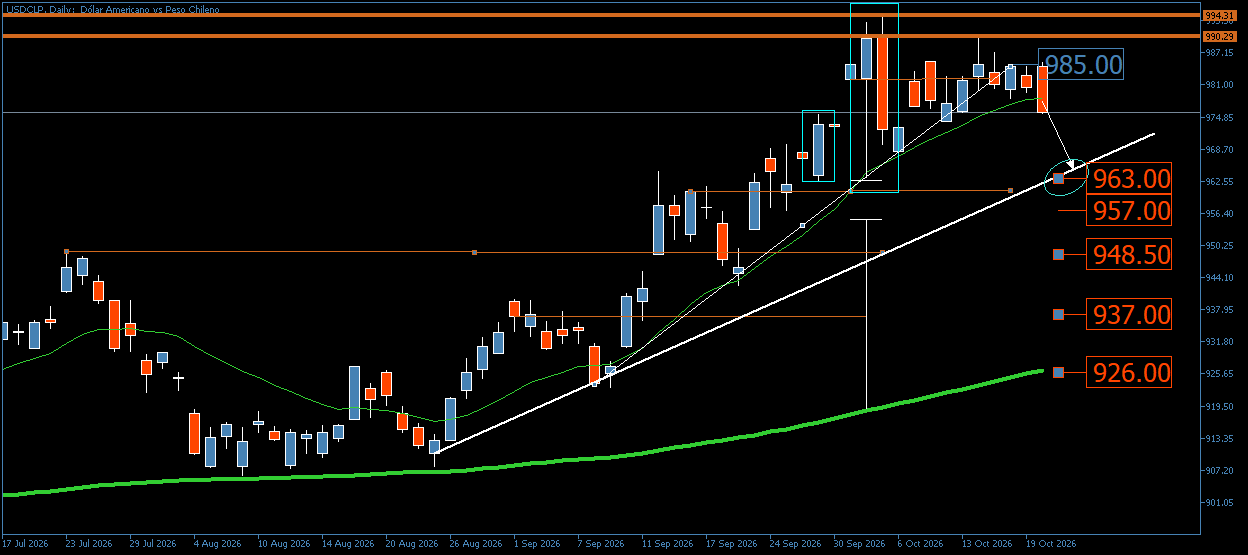Click the 17 Sep 2026 date label
The width and height of the screenshot is (1248, 555).
[733, 545]
